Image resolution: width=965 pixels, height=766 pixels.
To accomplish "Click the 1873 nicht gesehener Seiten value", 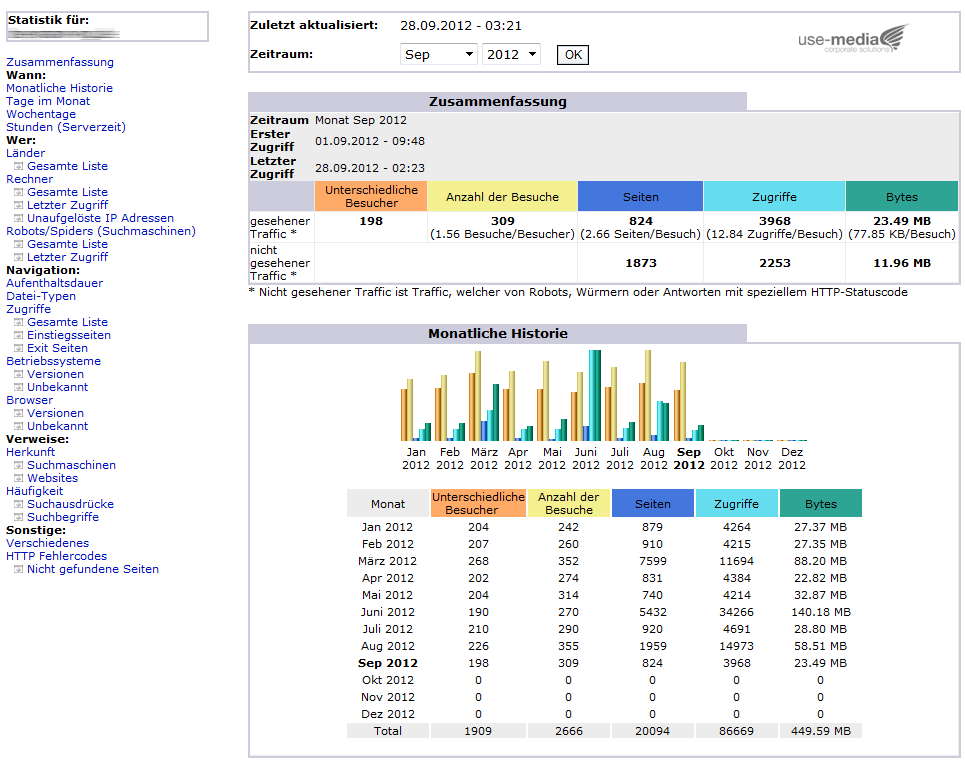I will [x=641, y=263].
